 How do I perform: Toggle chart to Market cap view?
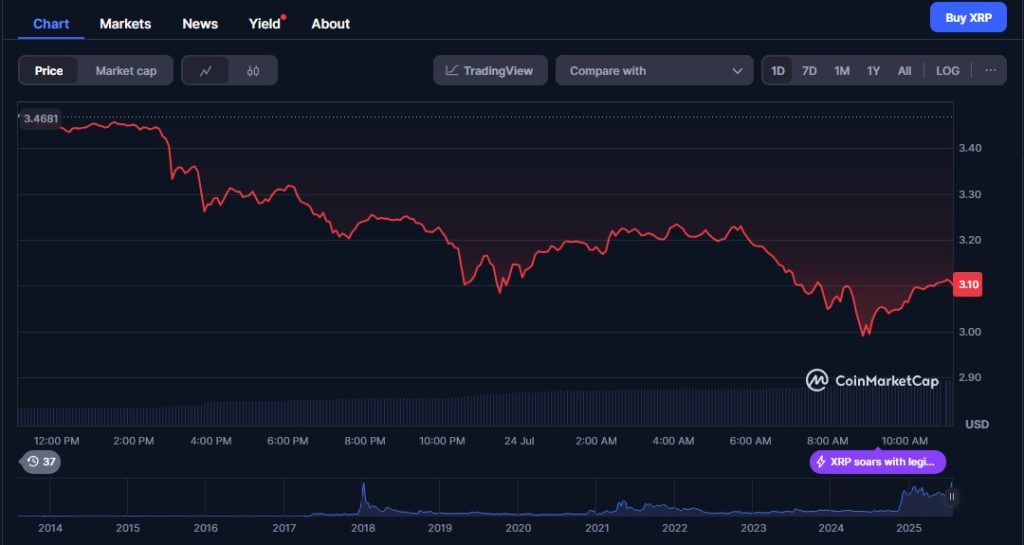[x=126, y=70]
